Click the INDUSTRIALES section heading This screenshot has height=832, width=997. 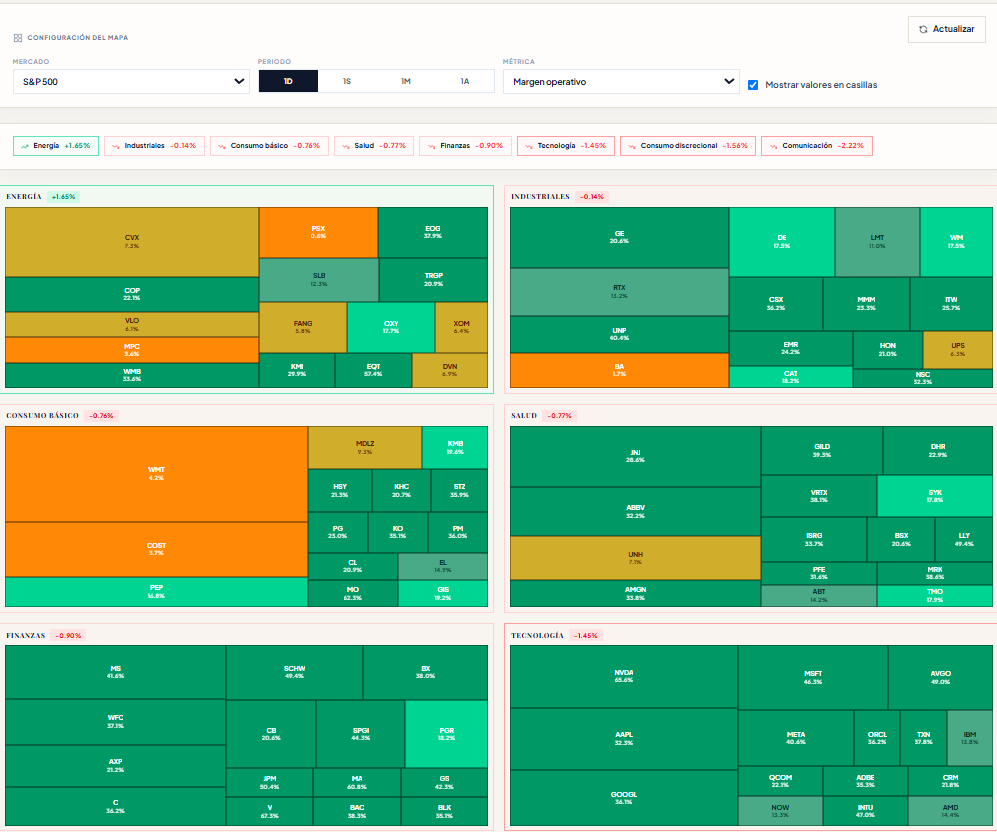coord(540,197)
